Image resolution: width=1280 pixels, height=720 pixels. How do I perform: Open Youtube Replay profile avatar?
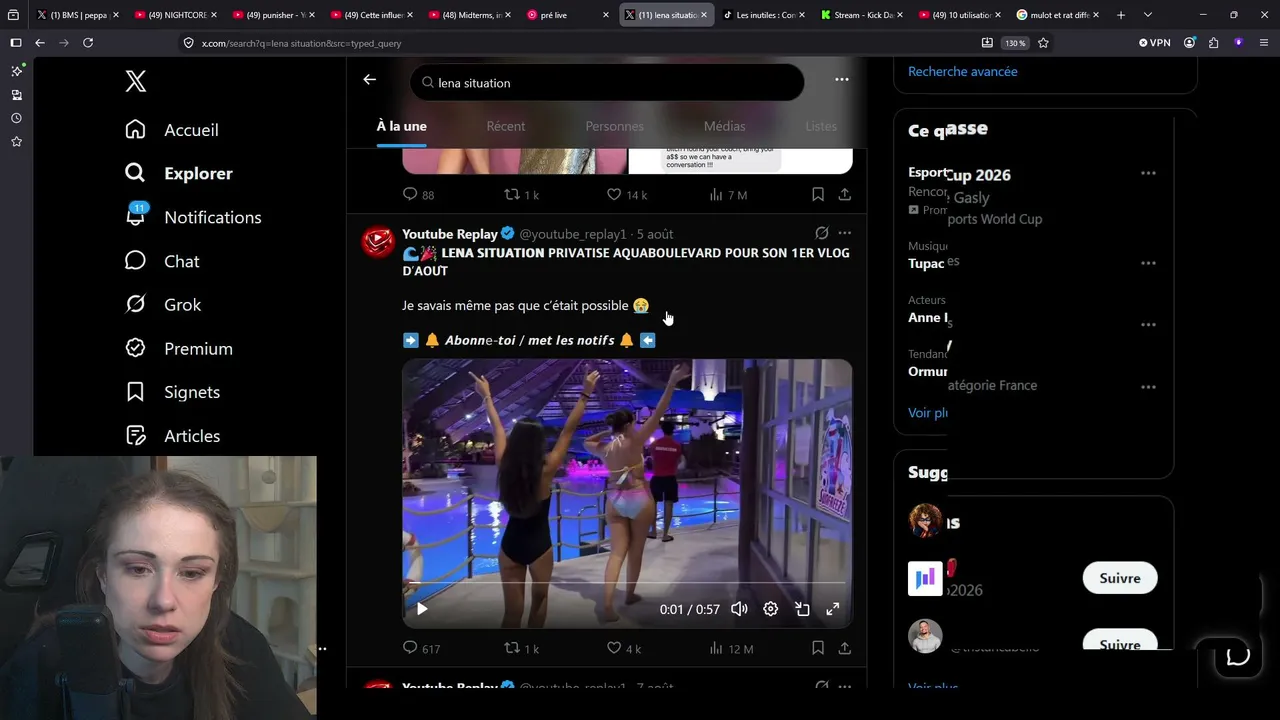(x=378, y=242)
